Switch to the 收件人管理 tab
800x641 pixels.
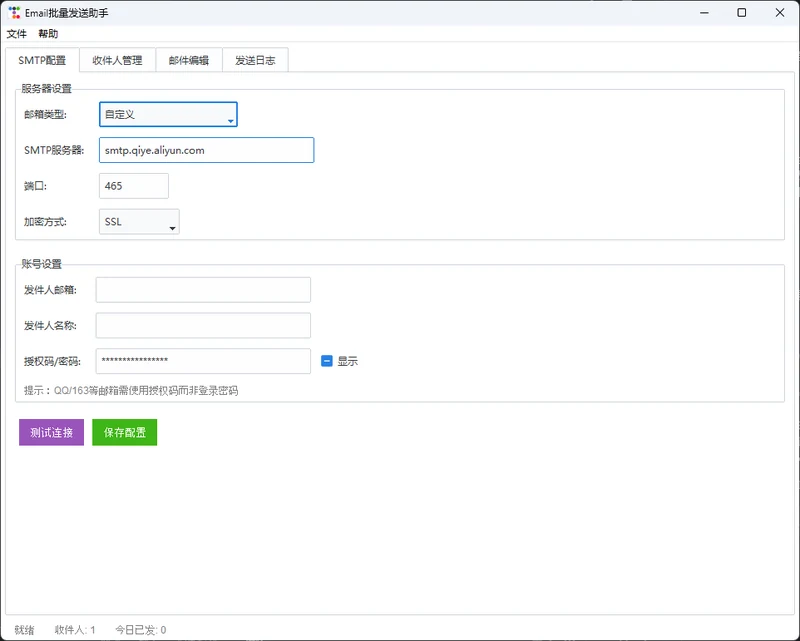pyautogui.click(x=117, y=60)
